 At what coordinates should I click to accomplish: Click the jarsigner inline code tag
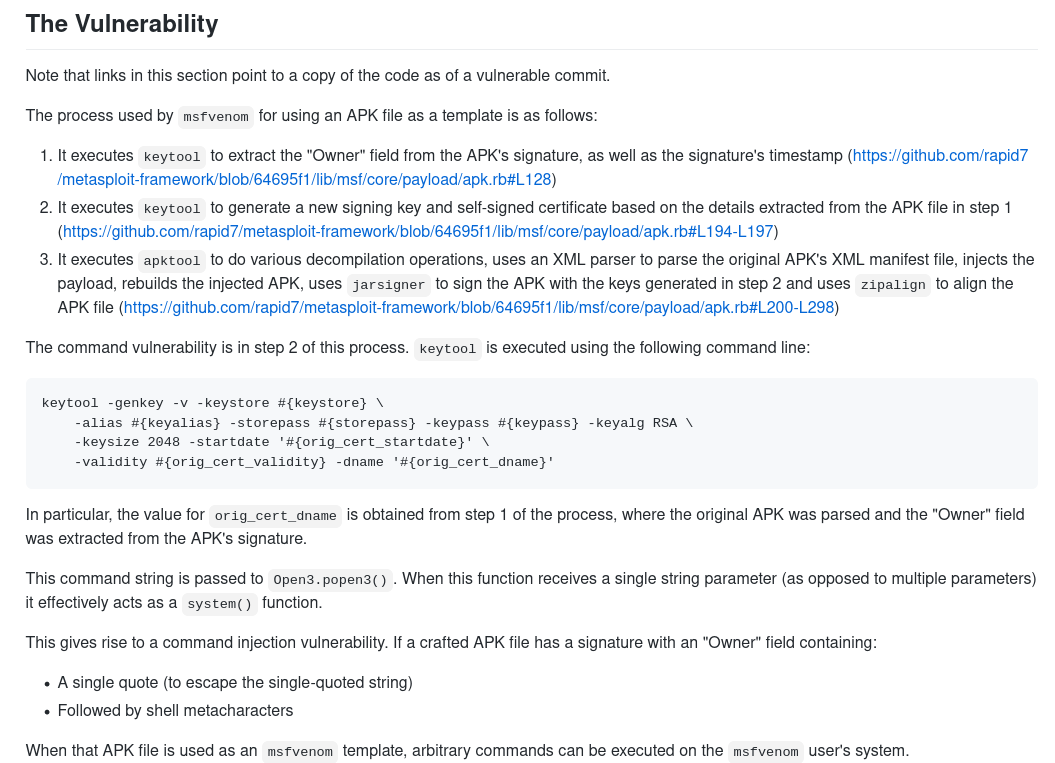(x=388, y=285)
